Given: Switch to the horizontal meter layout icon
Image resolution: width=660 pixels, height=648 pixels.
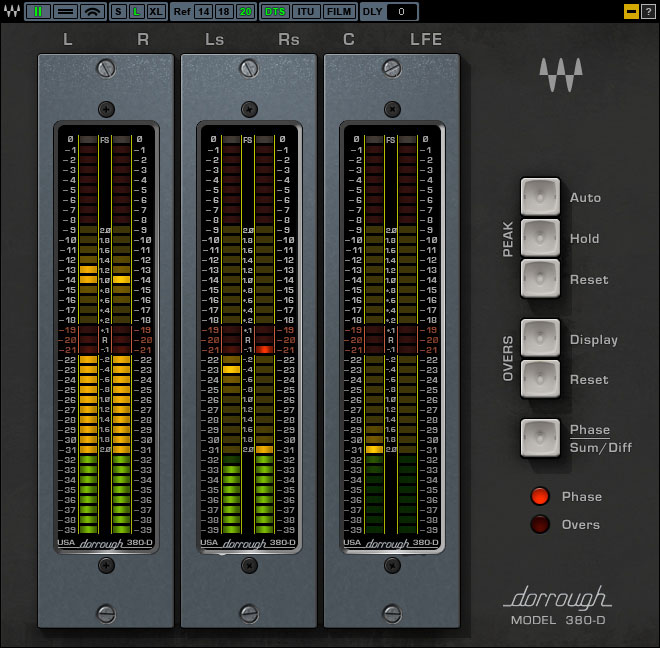Looking at the screenshot, I should [65, 11].
